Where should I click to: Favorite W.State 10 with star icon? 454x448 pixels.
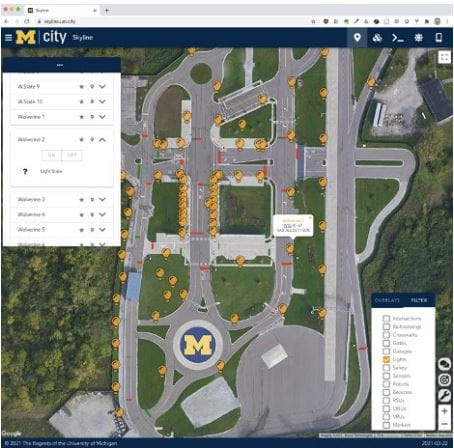[82, 102]
